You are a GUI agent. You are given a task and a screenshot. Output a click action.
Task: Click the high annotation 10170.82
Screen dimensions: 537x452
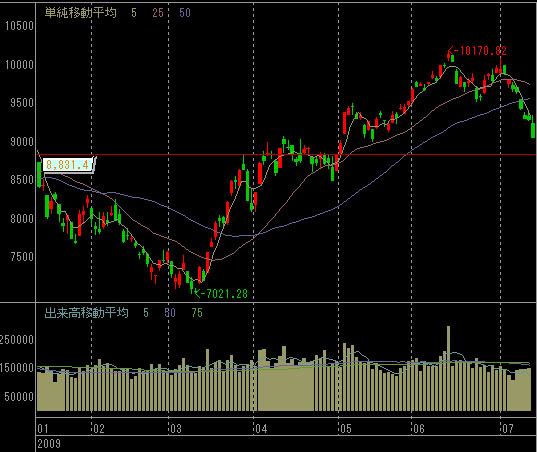pos(483,51)
